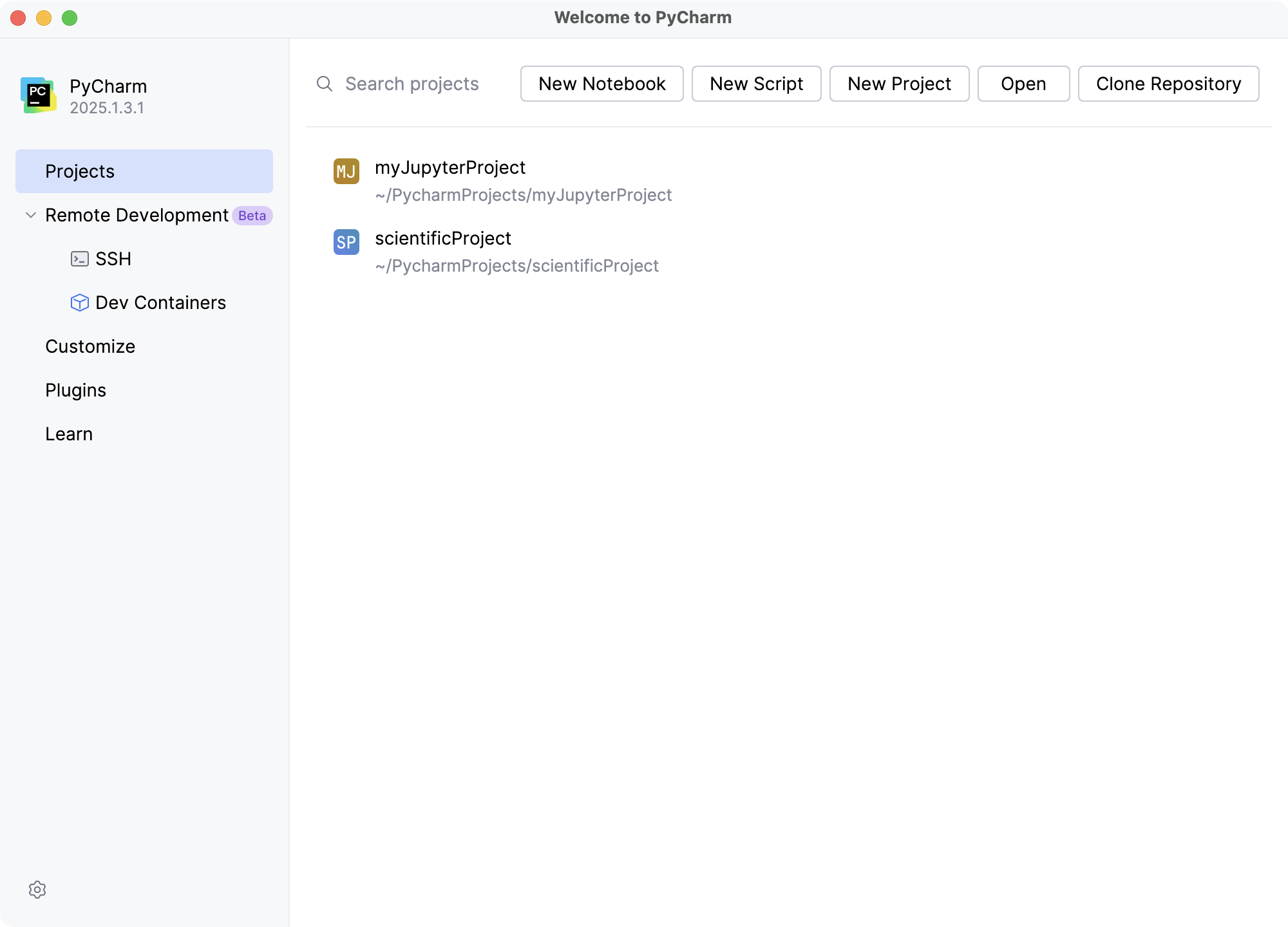Open the scientificProject from recent projects
1288x927 pixels.
tap(443, 238)
